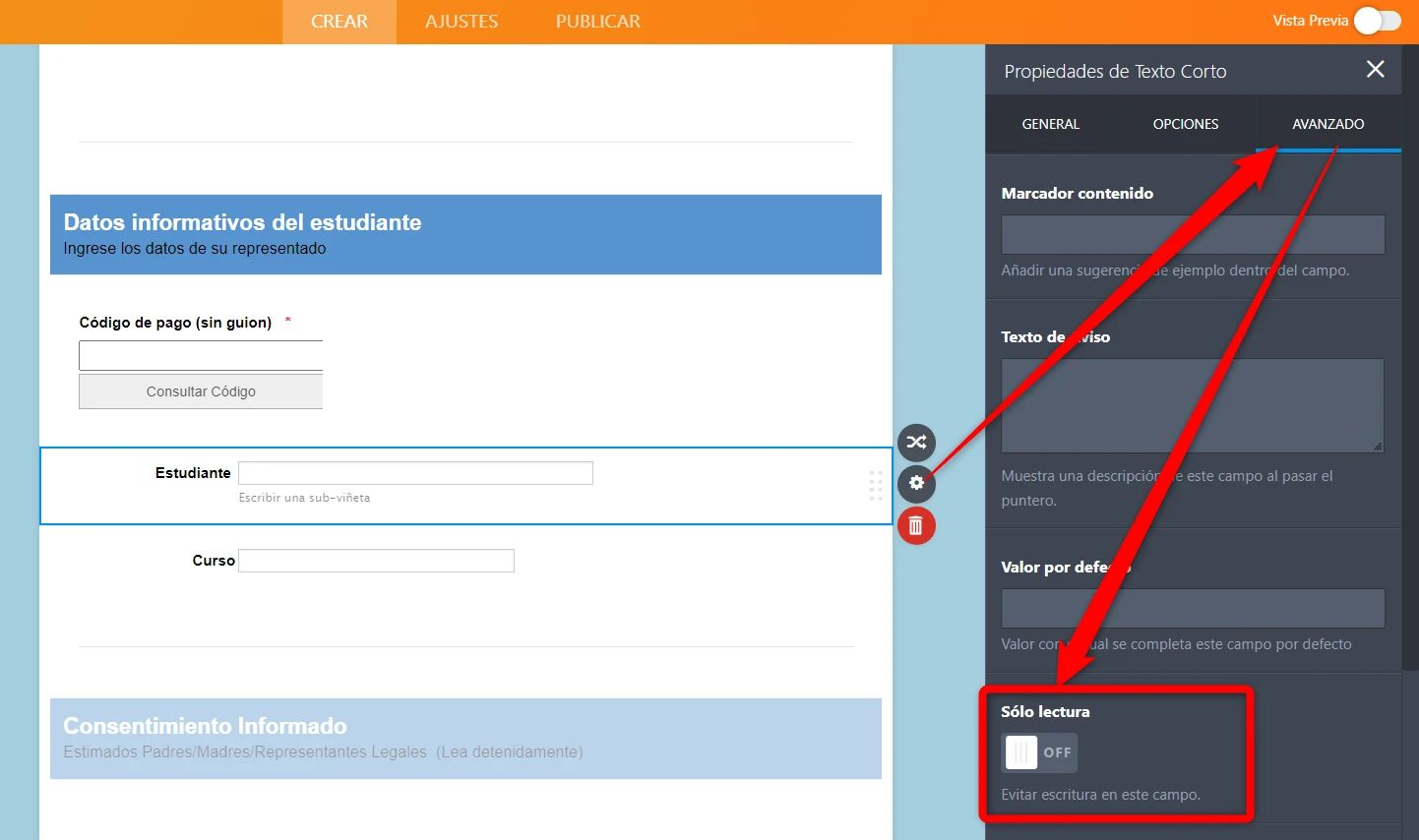The height and width of the screenshot is (840, 1419).
Task: Click the Curso text field
Action: (x=376, y=561)
